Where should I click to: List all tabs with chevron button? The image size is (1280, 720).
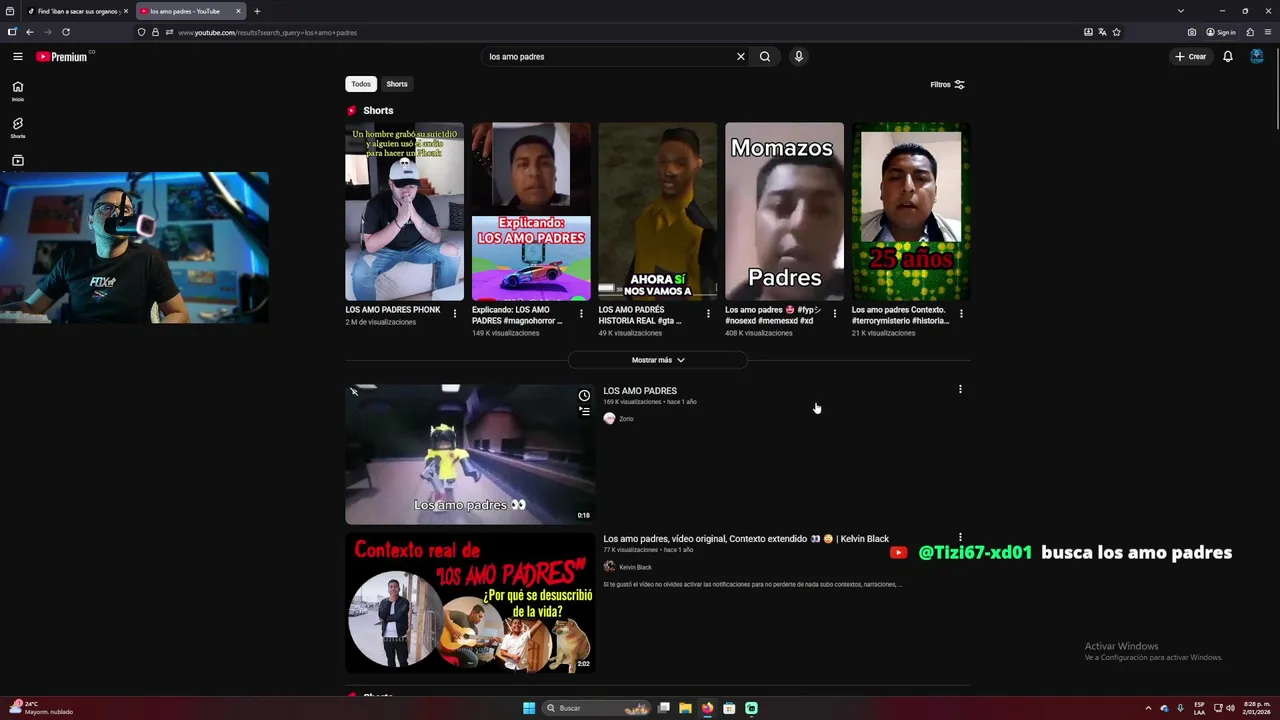(x=1180, y=11)
